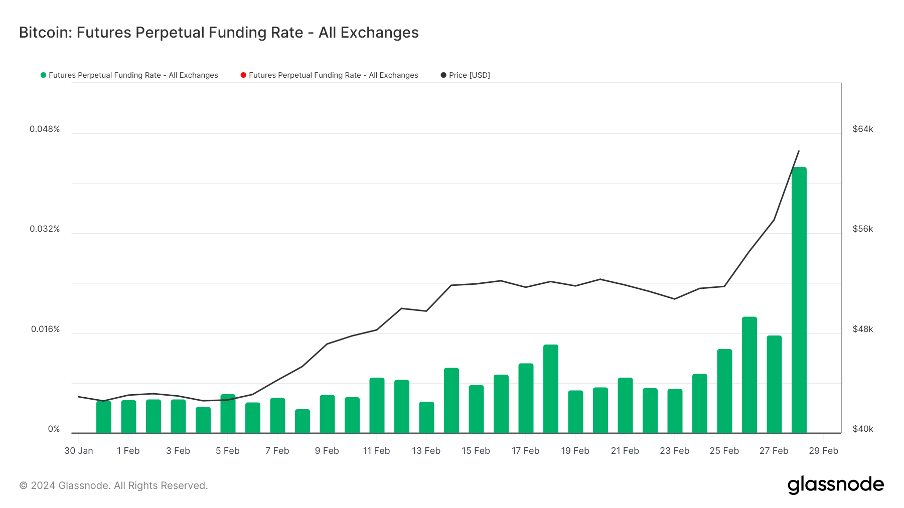904x508 pixels.
Task: Click the green bar above 11 Feb
Action: point(377,405)
